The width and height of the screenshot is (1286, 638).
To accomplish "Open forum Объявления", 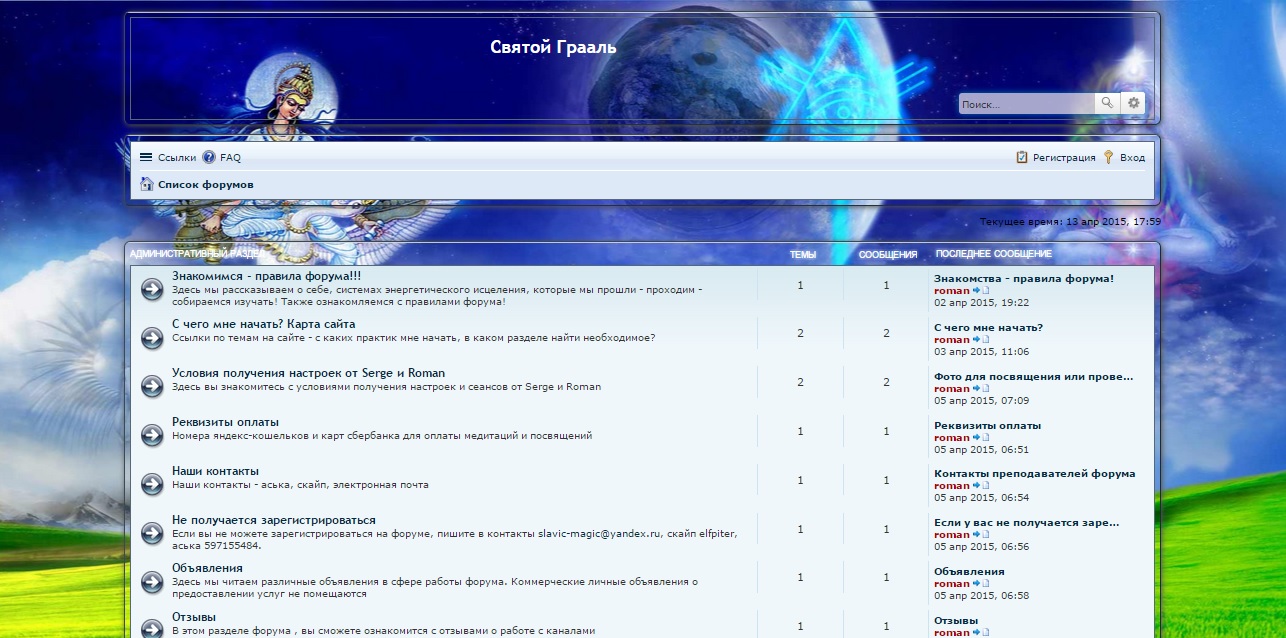I will click(x=207, y=568).
